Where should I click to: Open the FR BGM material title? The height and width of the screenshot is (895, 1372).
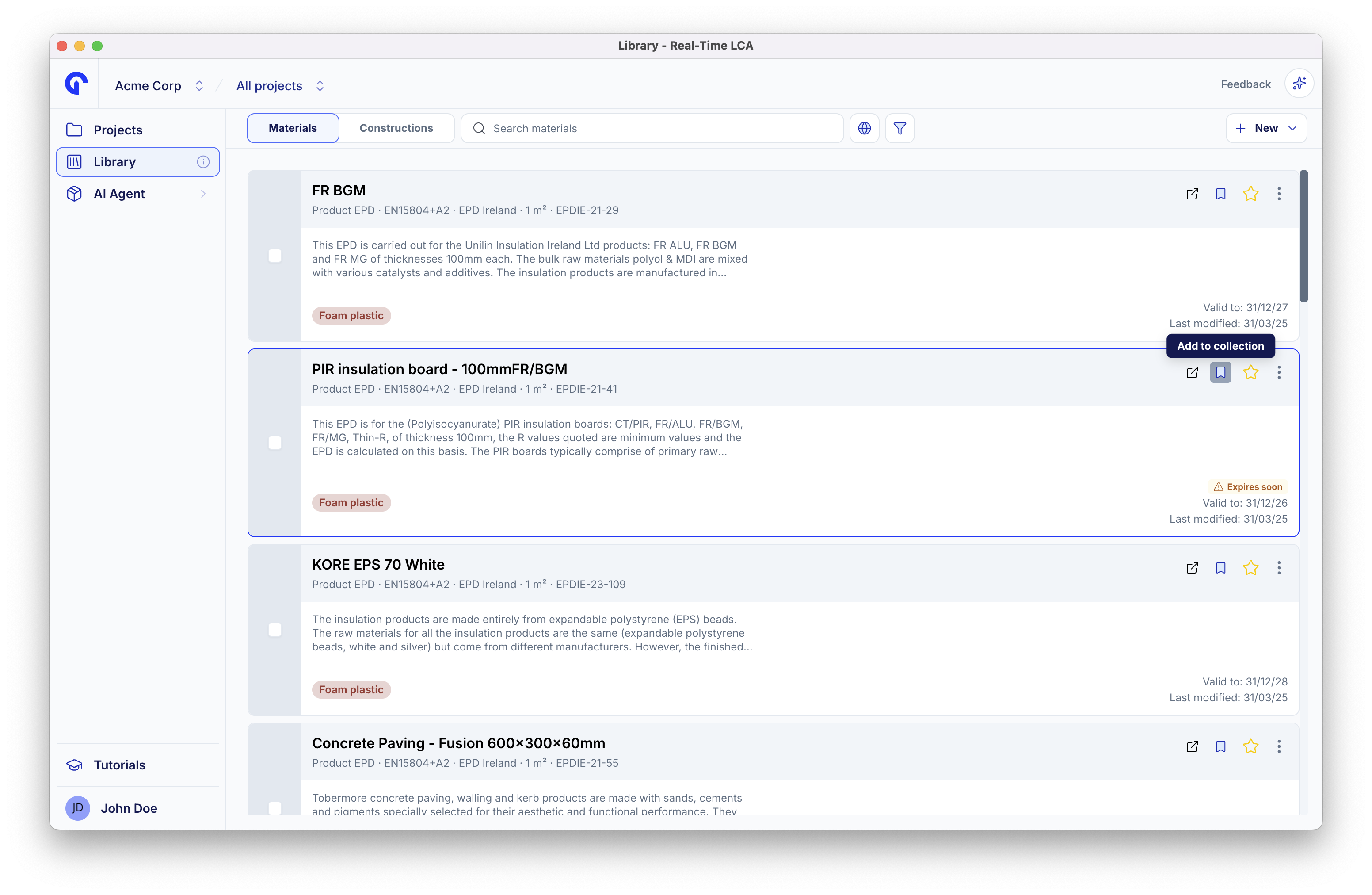tap(339, 190)
